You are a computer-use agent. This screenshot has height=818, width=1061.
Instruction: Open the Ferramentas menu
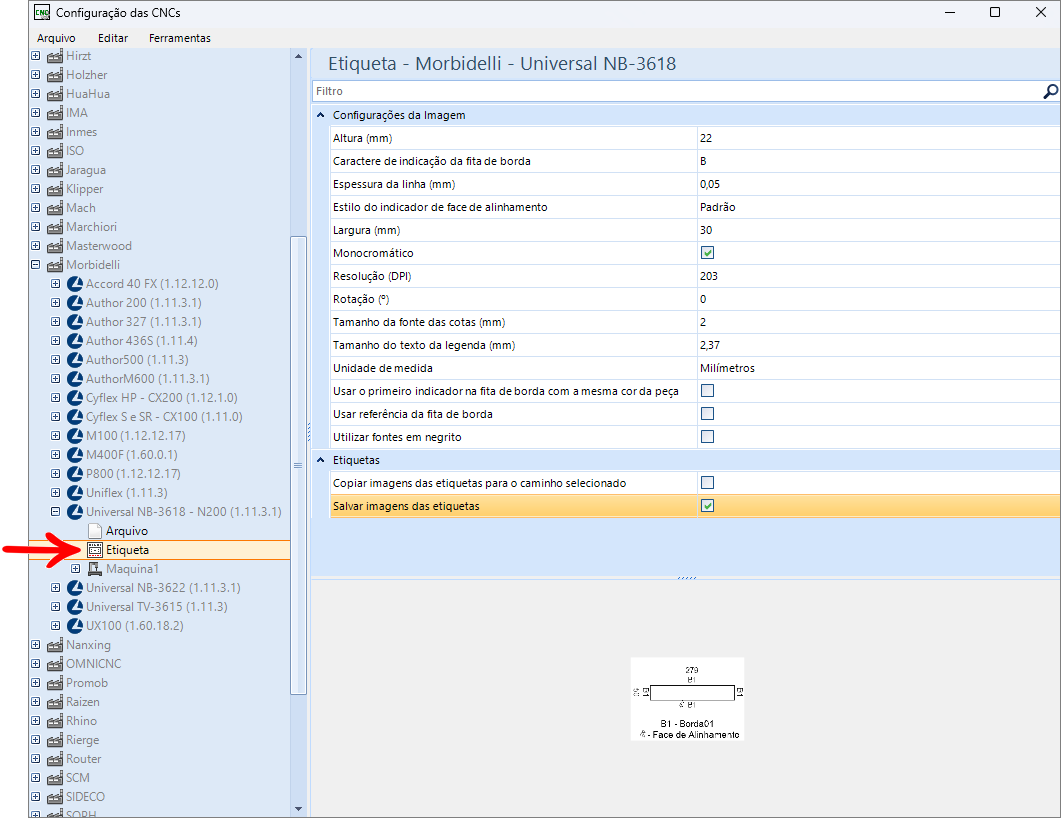point(180,39)
